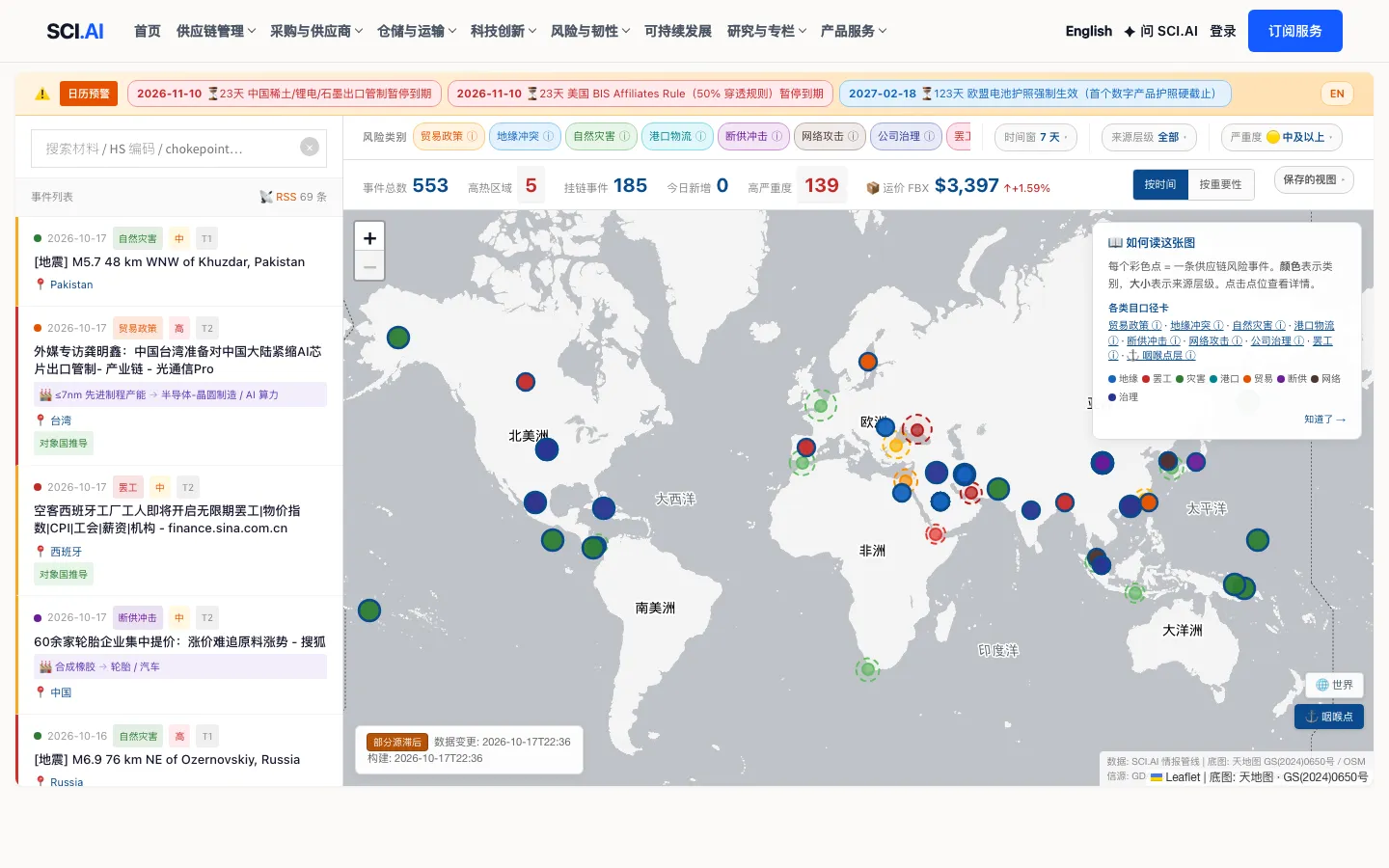The height and width of the screenshot is (868, 1389).
Task: Open the 首页 nav item
Action: coord(148,31)
